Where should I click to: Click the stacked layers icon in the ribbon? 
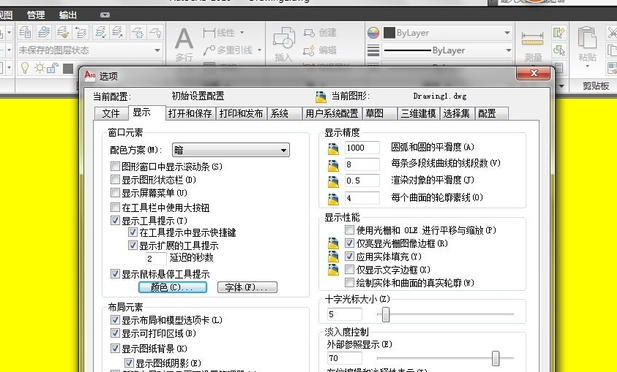(x=44, y=32)
